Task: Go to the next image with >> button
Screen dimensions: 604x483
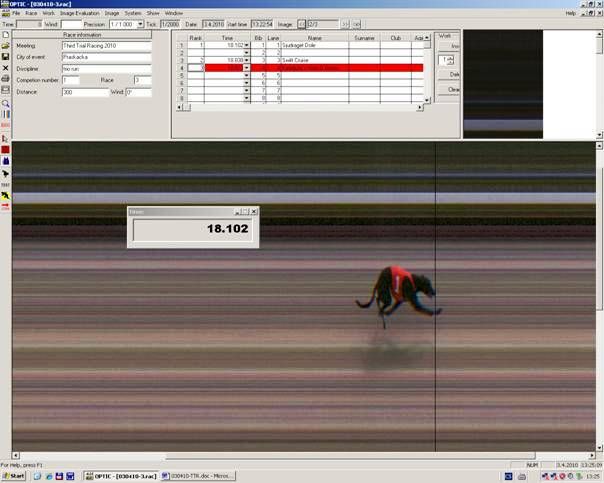Action: point(345,24)
